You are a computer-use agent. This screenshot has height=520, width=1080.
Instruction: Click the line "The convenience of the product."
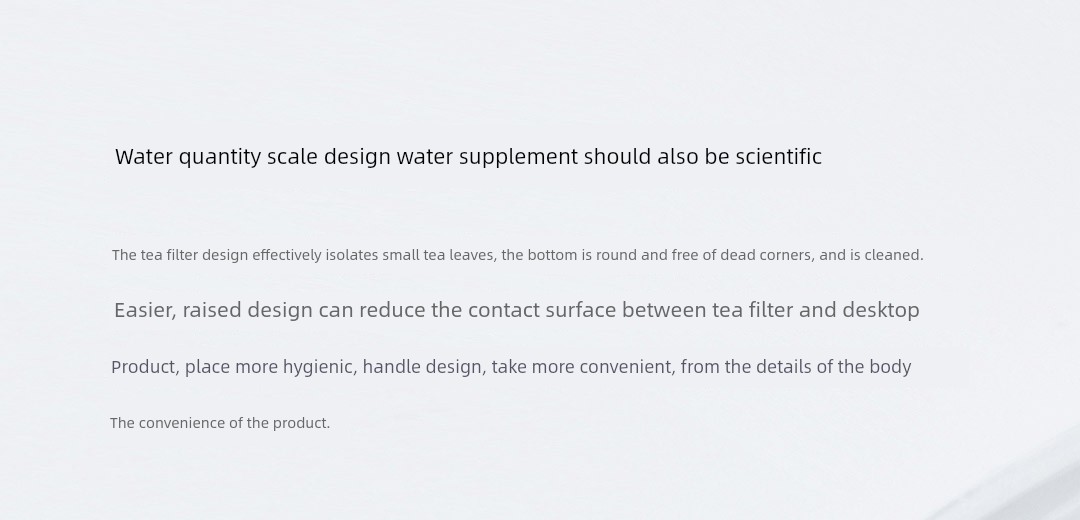tap(220, 423)
